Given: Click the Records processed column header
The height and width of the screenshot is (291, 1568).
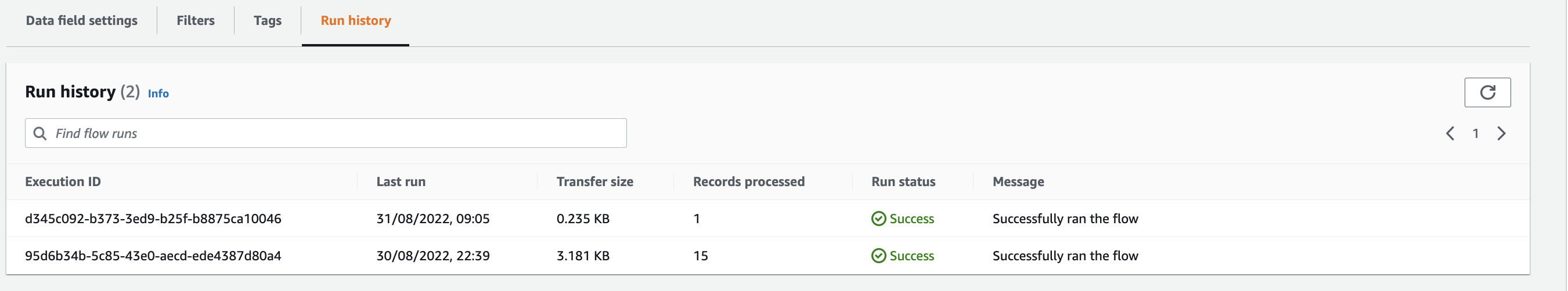Looking at the screenshot, I should (x=748, y=181).
